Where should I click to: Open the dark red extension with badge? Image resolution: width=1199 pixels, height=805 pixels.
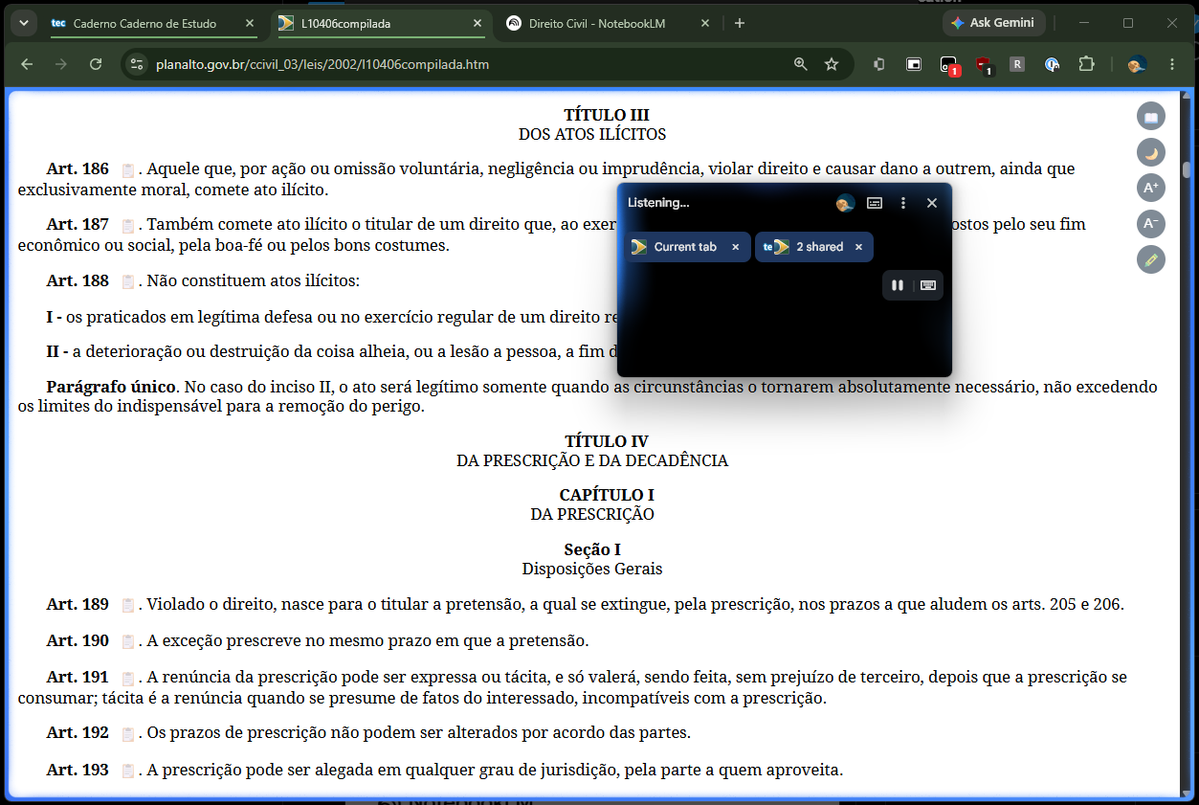[x=983, y=66]
